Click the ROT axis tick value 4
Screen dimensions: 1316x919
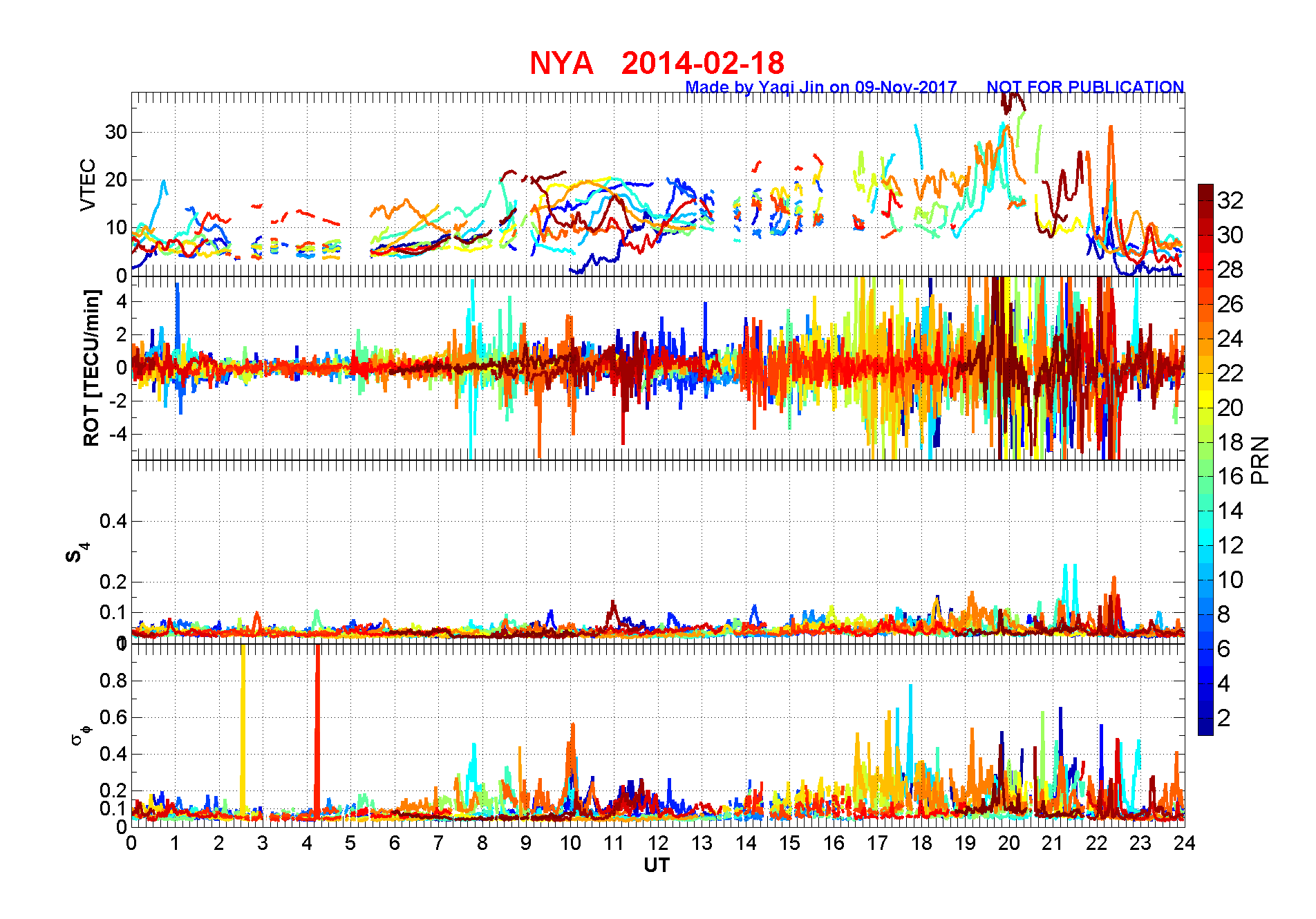click(x=122, y=301)
